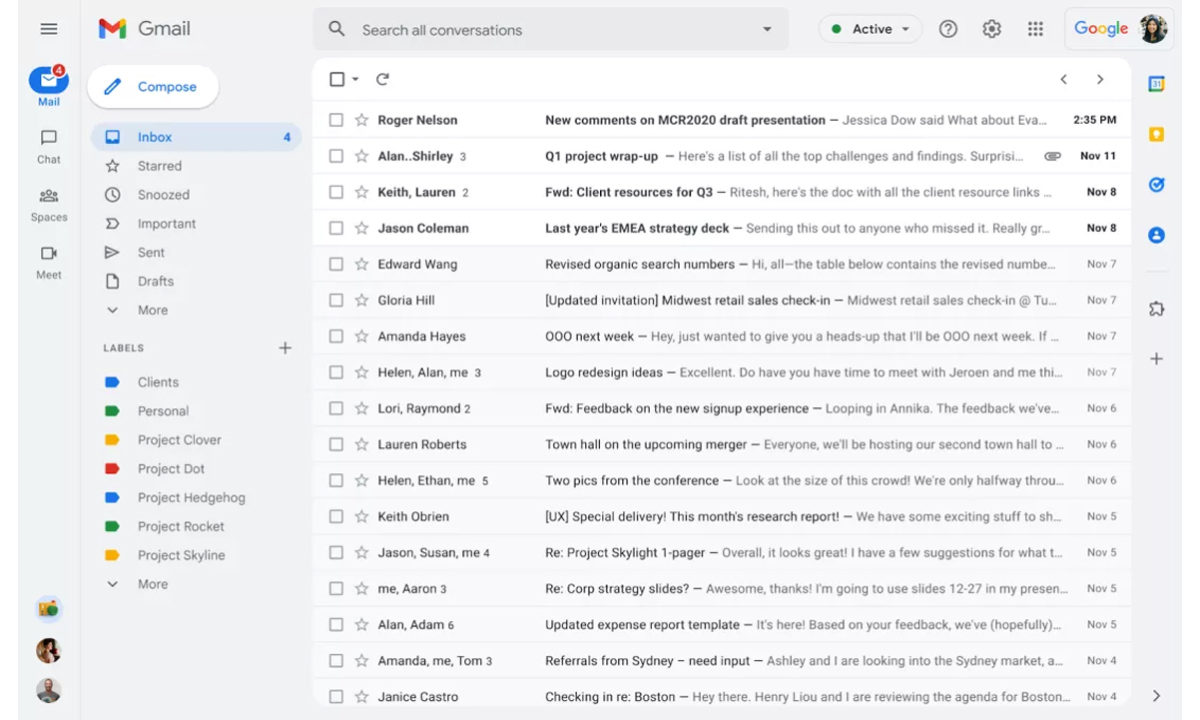Click the yellow Project Skyline label swatch
This screenshot has width=1200, height=720.
[113, 555]
